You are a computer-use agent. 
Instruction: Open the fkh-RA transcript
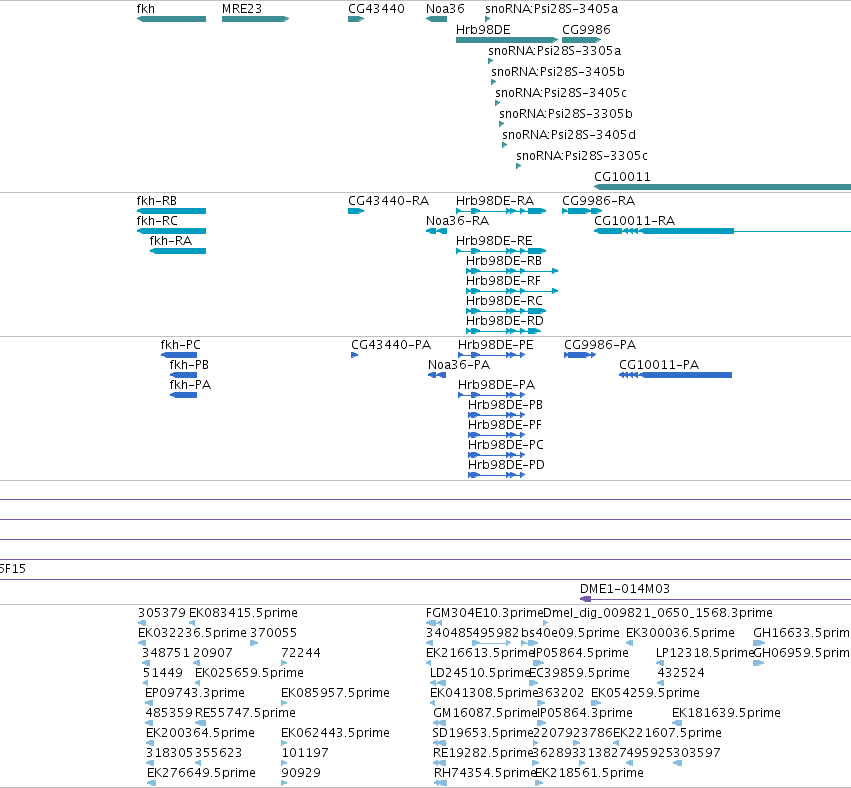point(178,251)
